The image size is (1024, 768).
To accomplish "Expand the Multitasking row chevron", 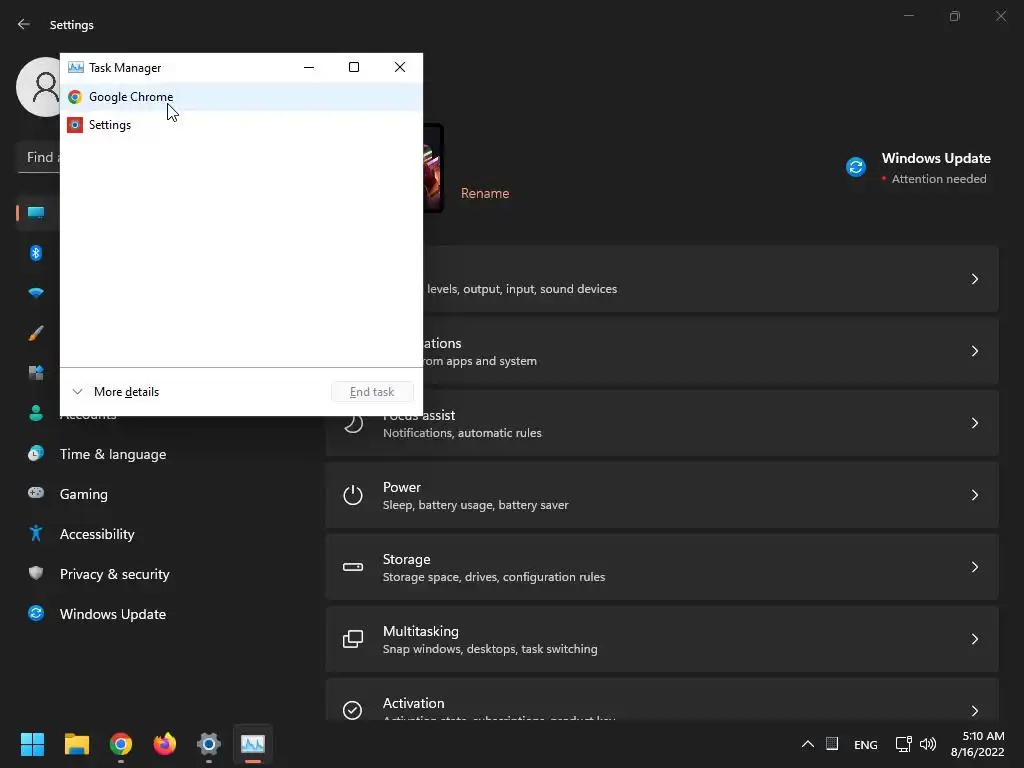I will click(974, 639).
